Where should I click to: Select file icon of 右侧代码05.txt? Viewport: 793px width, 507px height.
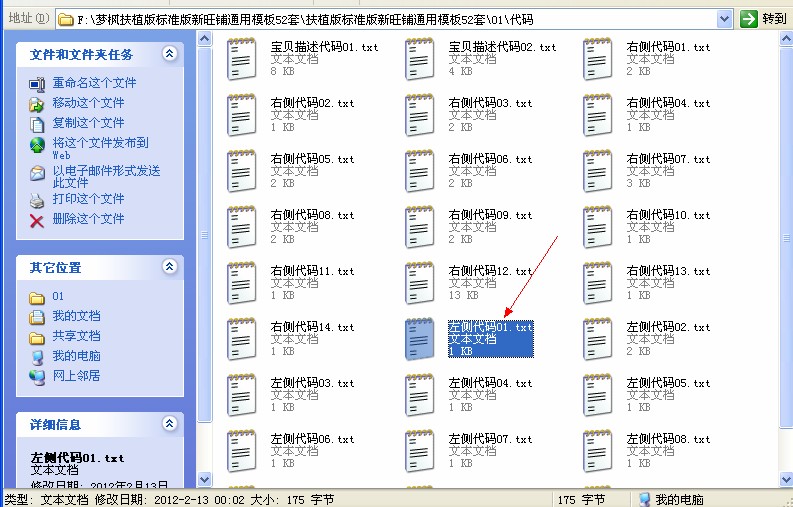241,171
